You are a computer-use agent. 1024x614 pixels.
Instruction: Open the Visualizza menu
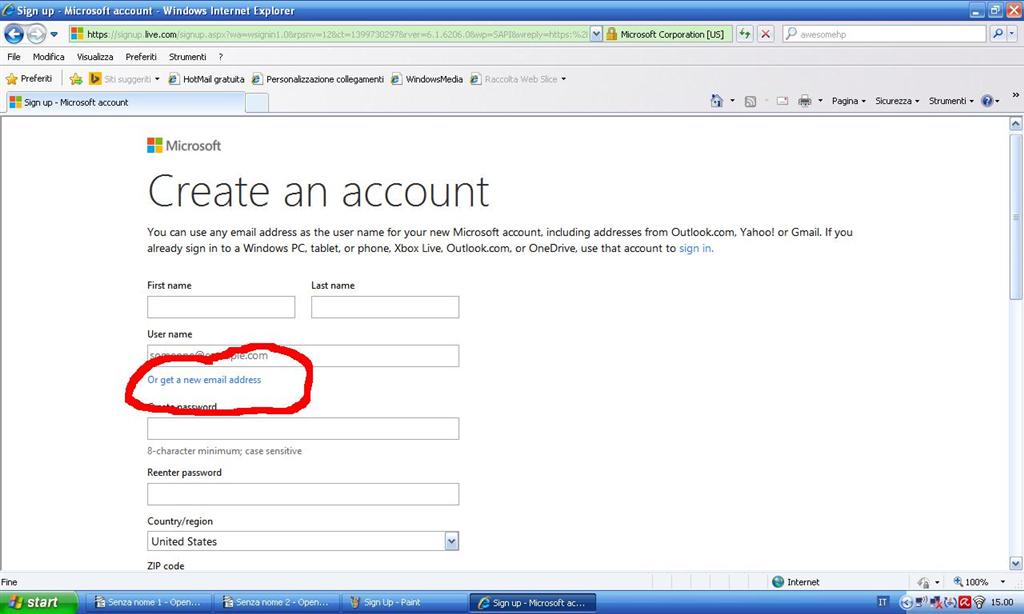click(95, 57)
